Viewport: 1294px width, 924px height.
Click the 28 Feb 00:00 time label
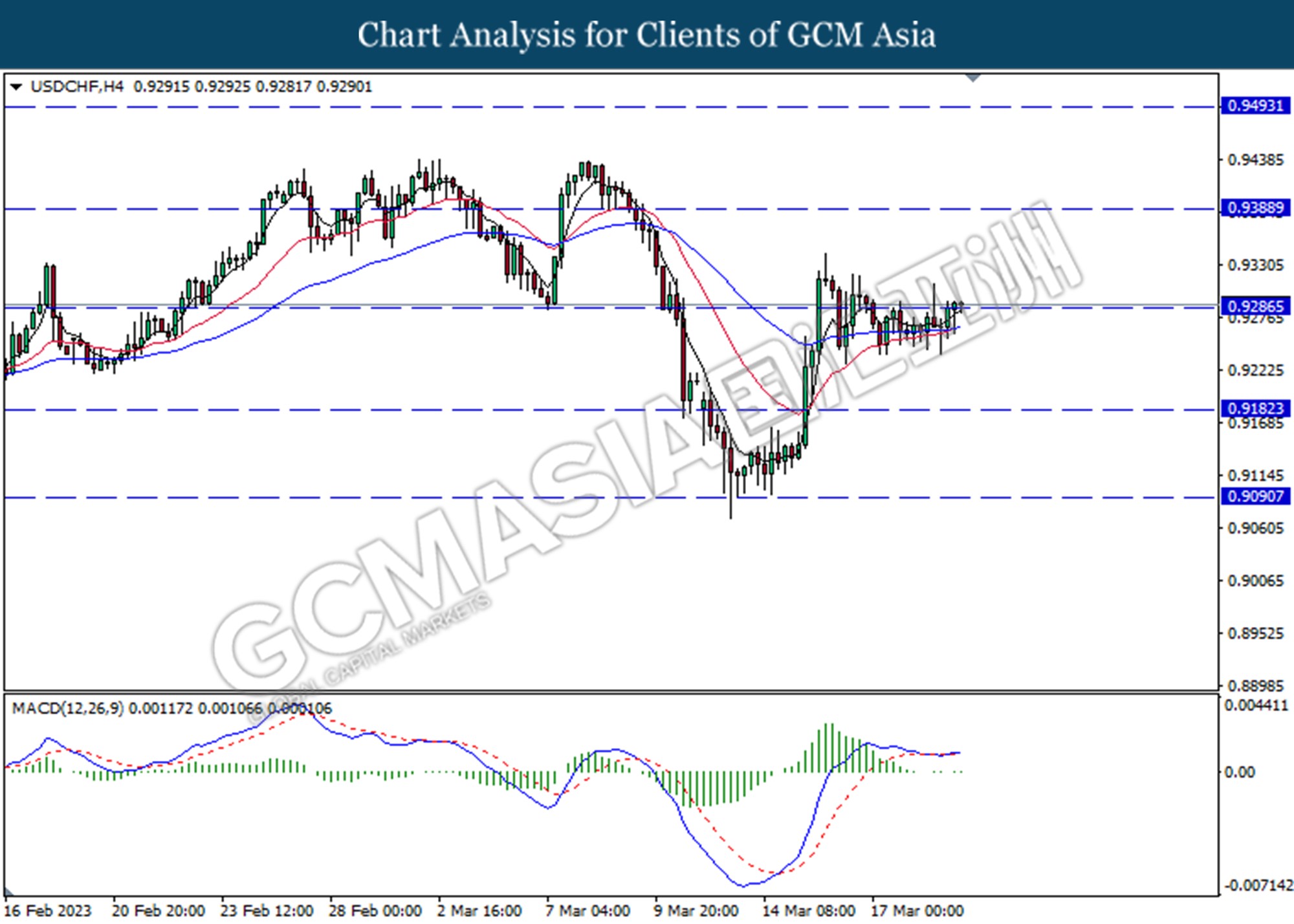pos(375,911)
